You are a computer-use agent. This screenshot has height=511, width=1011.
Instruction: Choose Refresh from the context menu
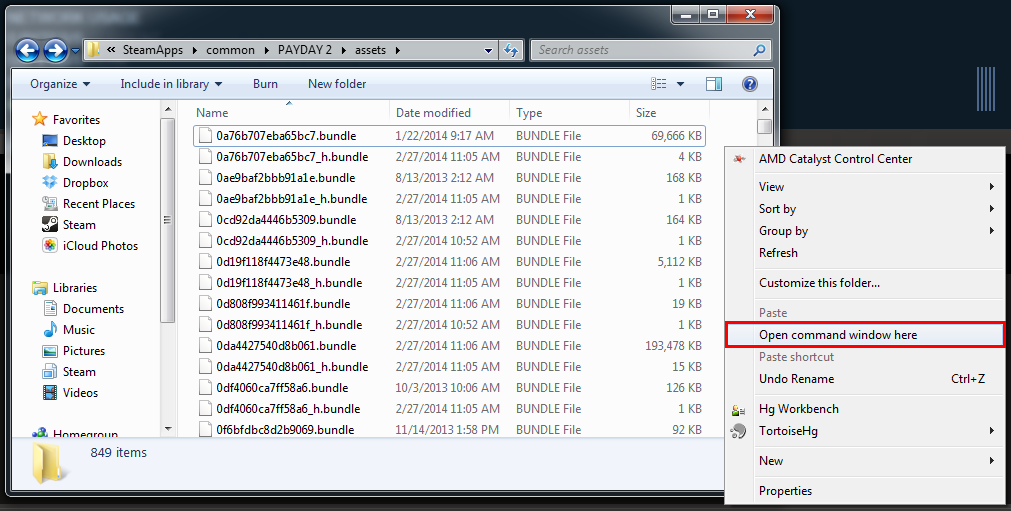(865, 253)
